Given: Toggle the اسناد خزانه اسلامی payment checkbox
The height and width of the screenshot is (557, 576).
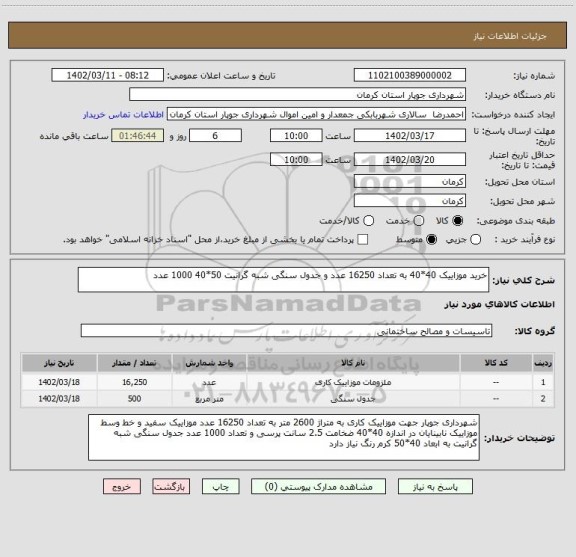Looking at the screenshot, I should (363, 240).
